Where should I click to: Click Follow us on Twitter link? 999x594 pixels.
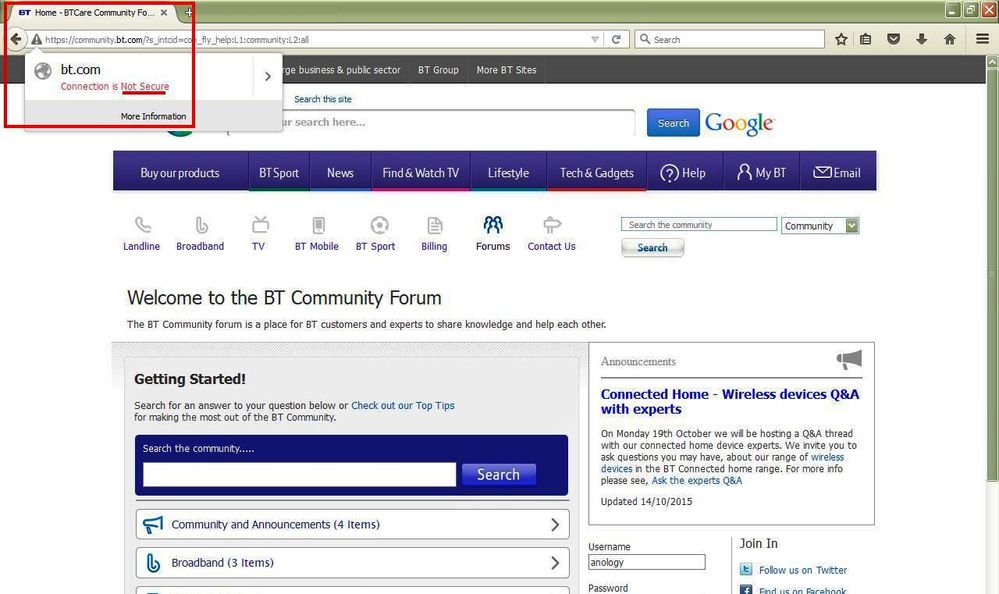[803, 570]
